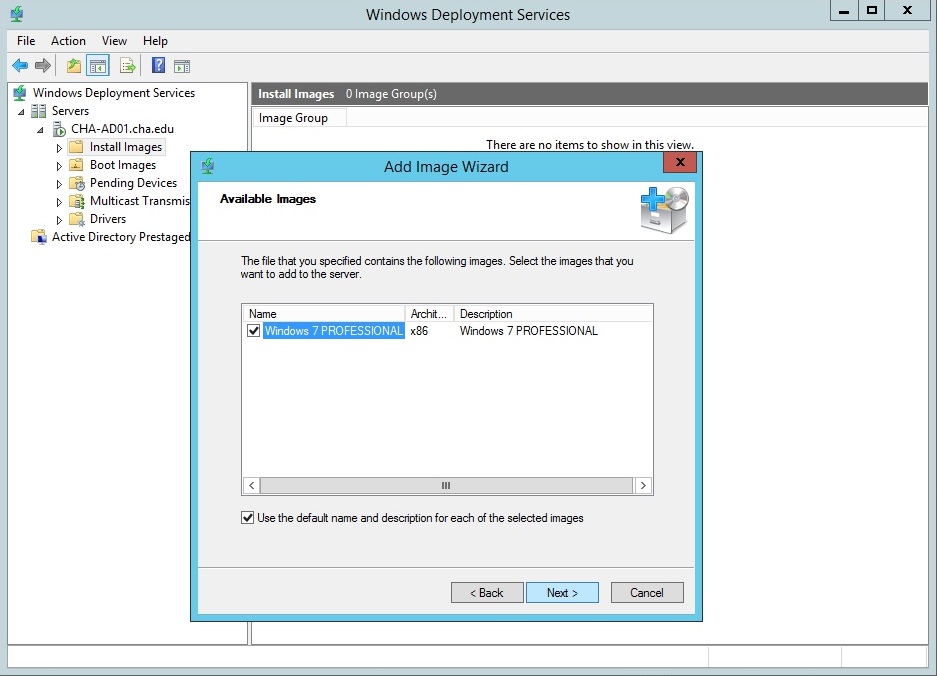Select CHA-AD01.cha.edu server label
The image size is (937, 676).
(123, 129)
